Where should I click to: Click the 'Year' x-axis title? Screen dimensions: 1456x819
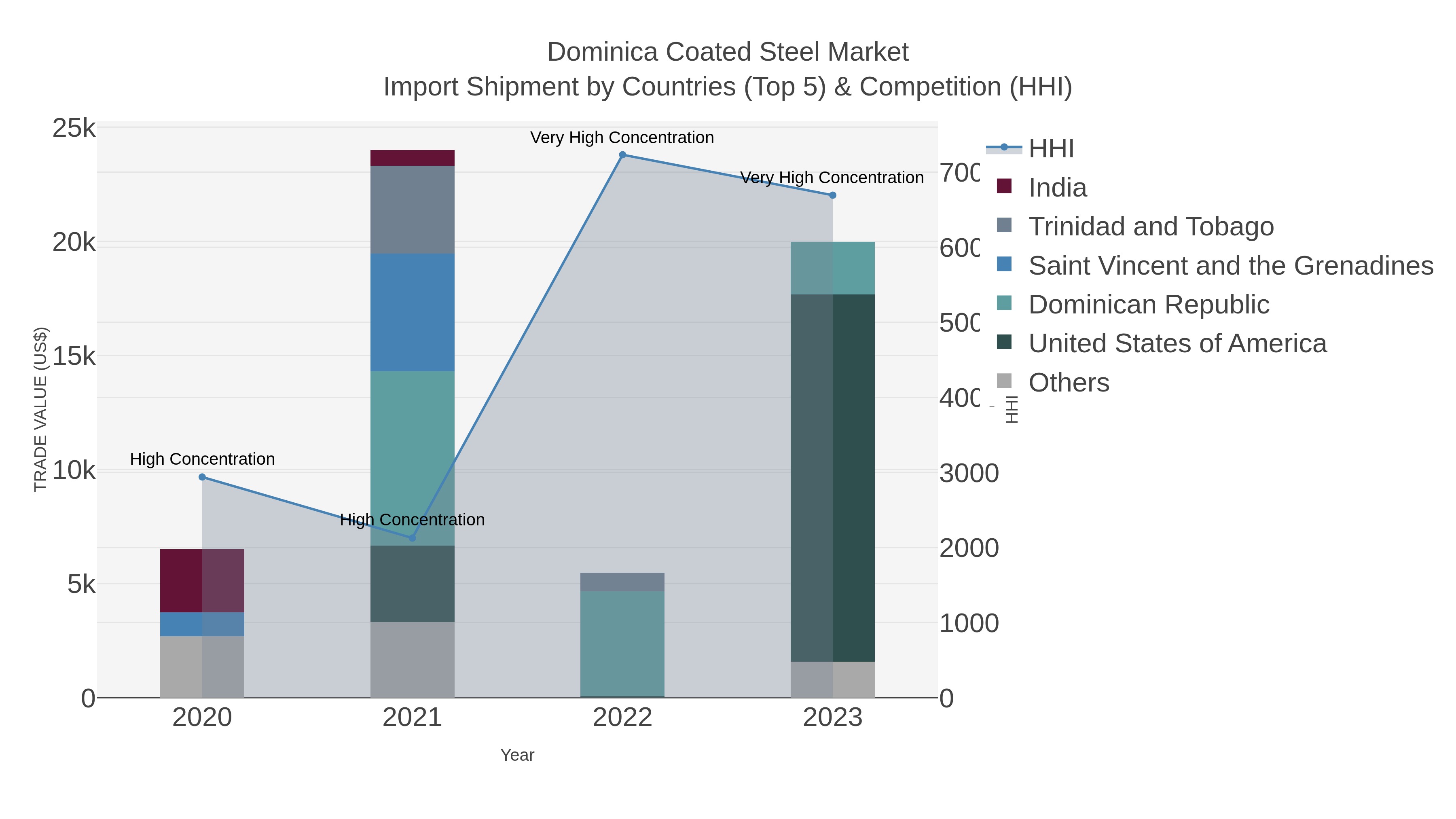click(517, 755)
